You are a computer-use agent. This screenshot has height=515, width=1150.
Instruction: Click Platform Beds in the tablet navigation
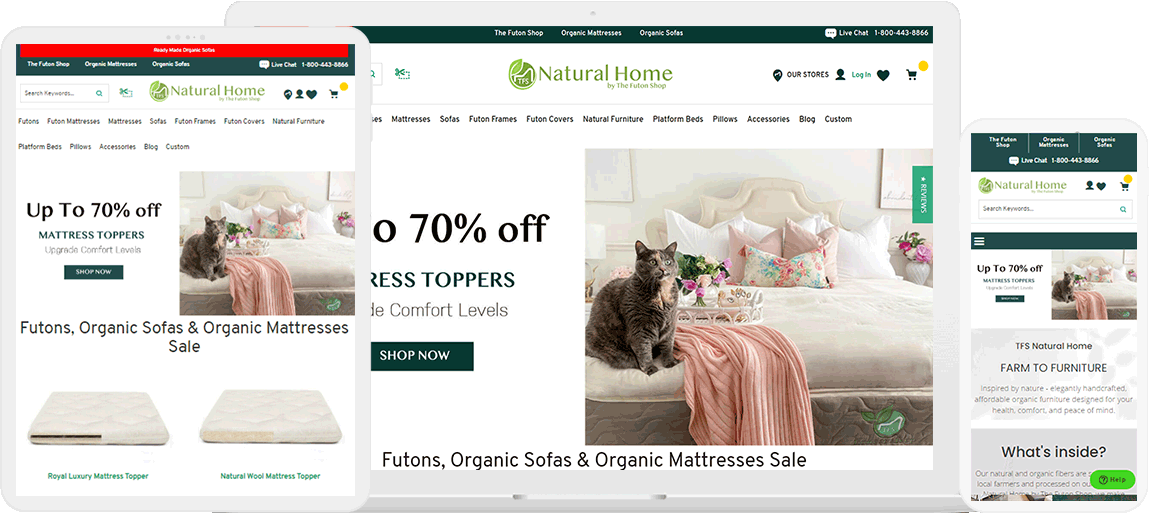click(x=40, y=147)
